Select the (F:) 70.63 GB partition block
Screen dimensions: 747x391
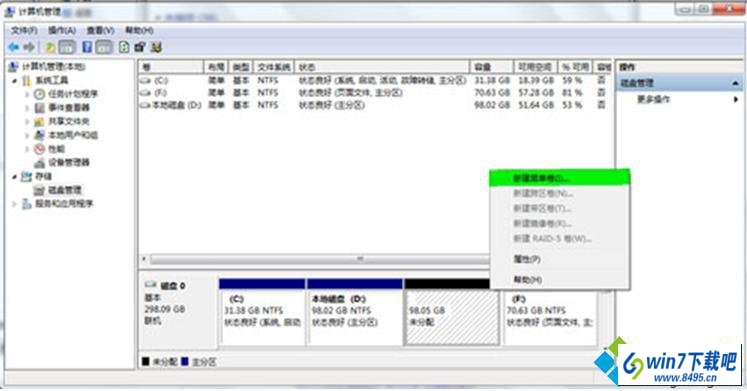tap(550, 317)
